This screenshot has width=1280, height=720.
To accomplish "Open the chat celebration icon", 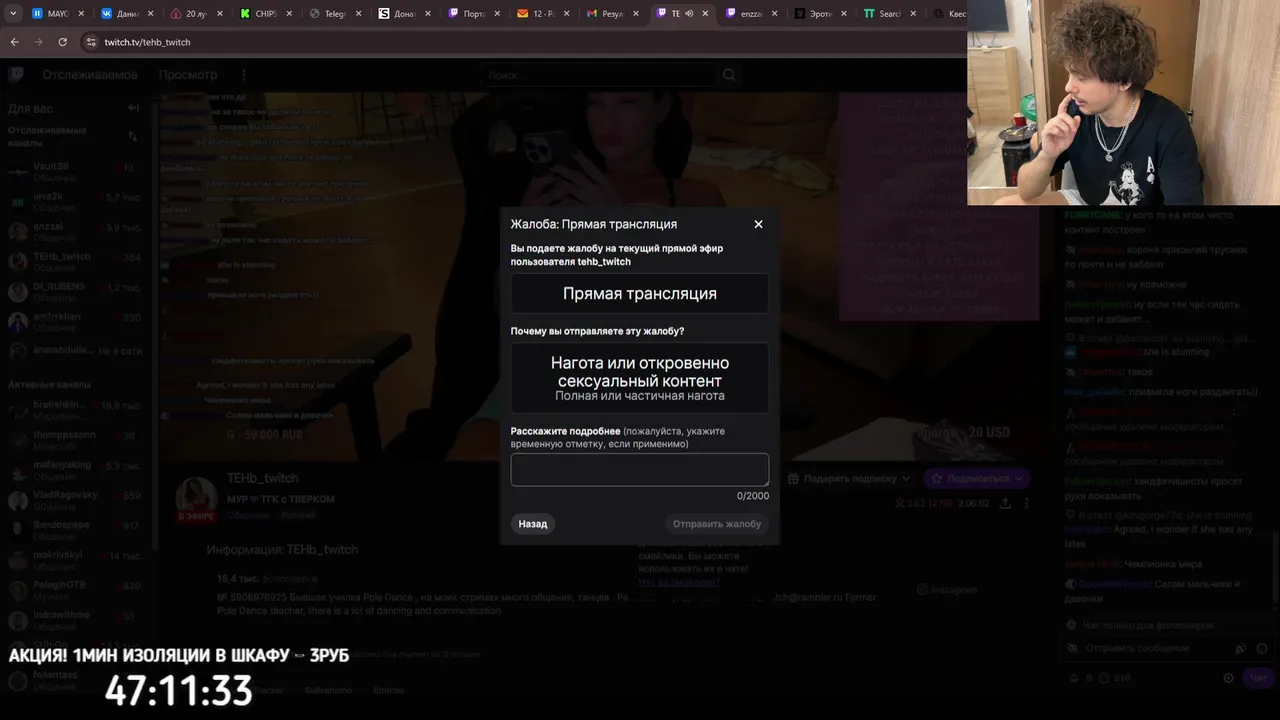I will (x=1240, y=648).
